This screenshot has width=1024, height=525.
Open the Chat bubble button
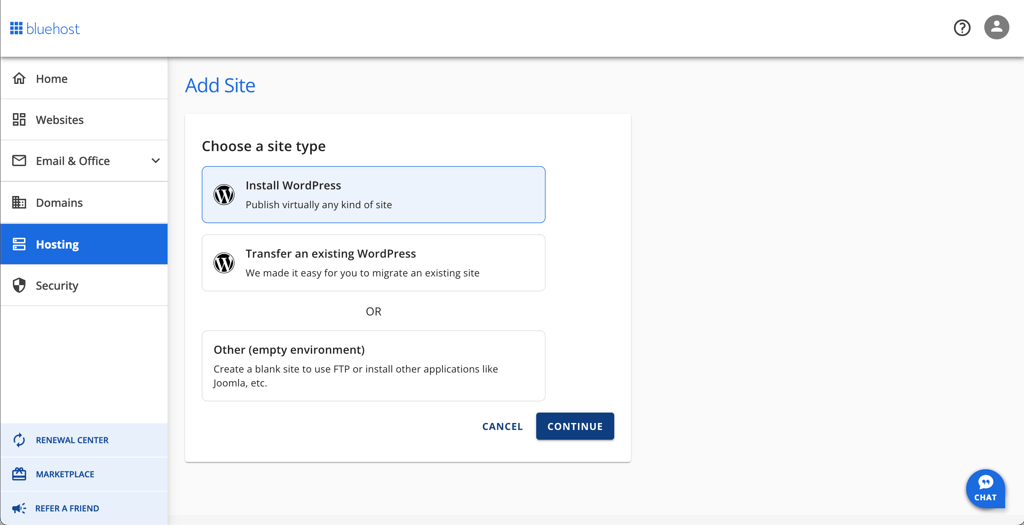tap(985, 488)
